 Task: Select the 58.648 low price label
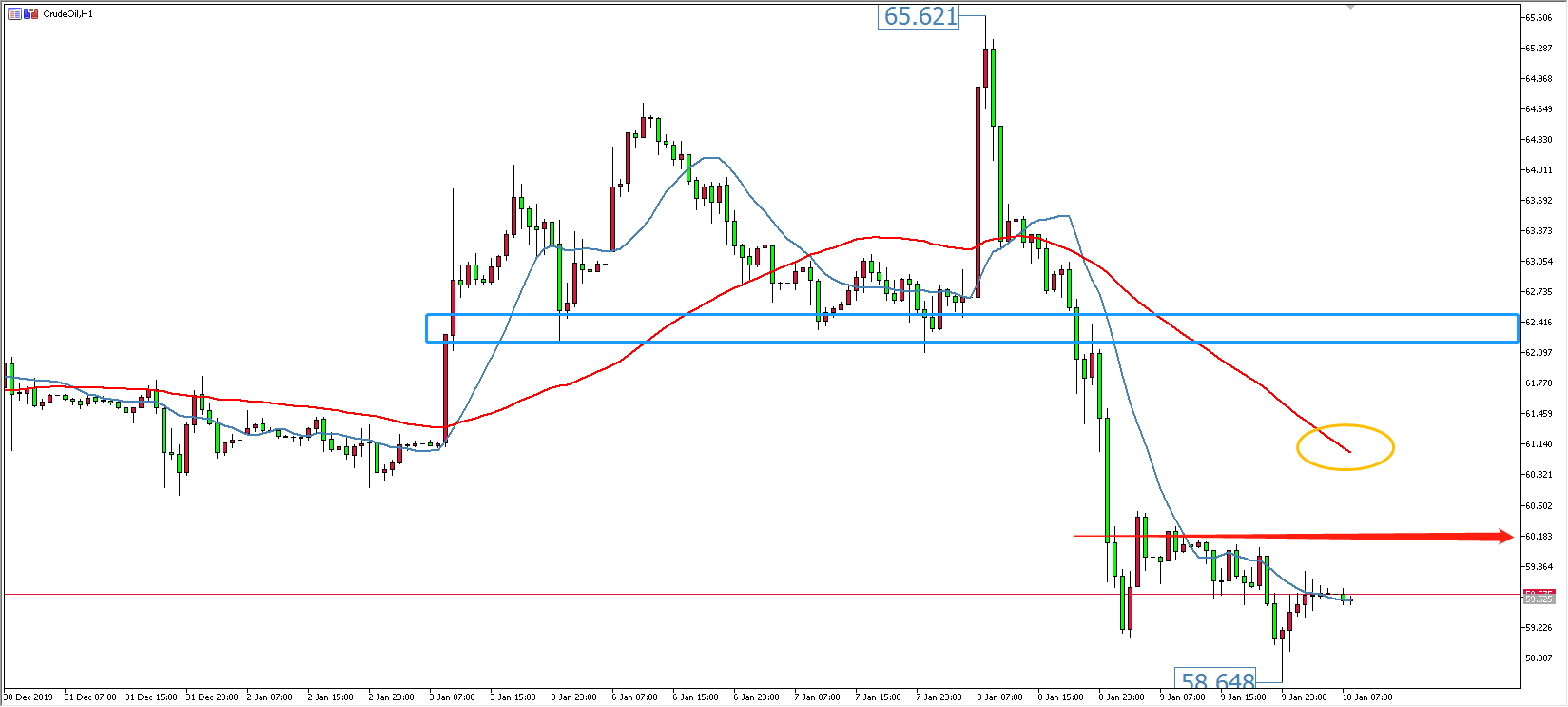pyautogui.click(x=1217, y=680)
